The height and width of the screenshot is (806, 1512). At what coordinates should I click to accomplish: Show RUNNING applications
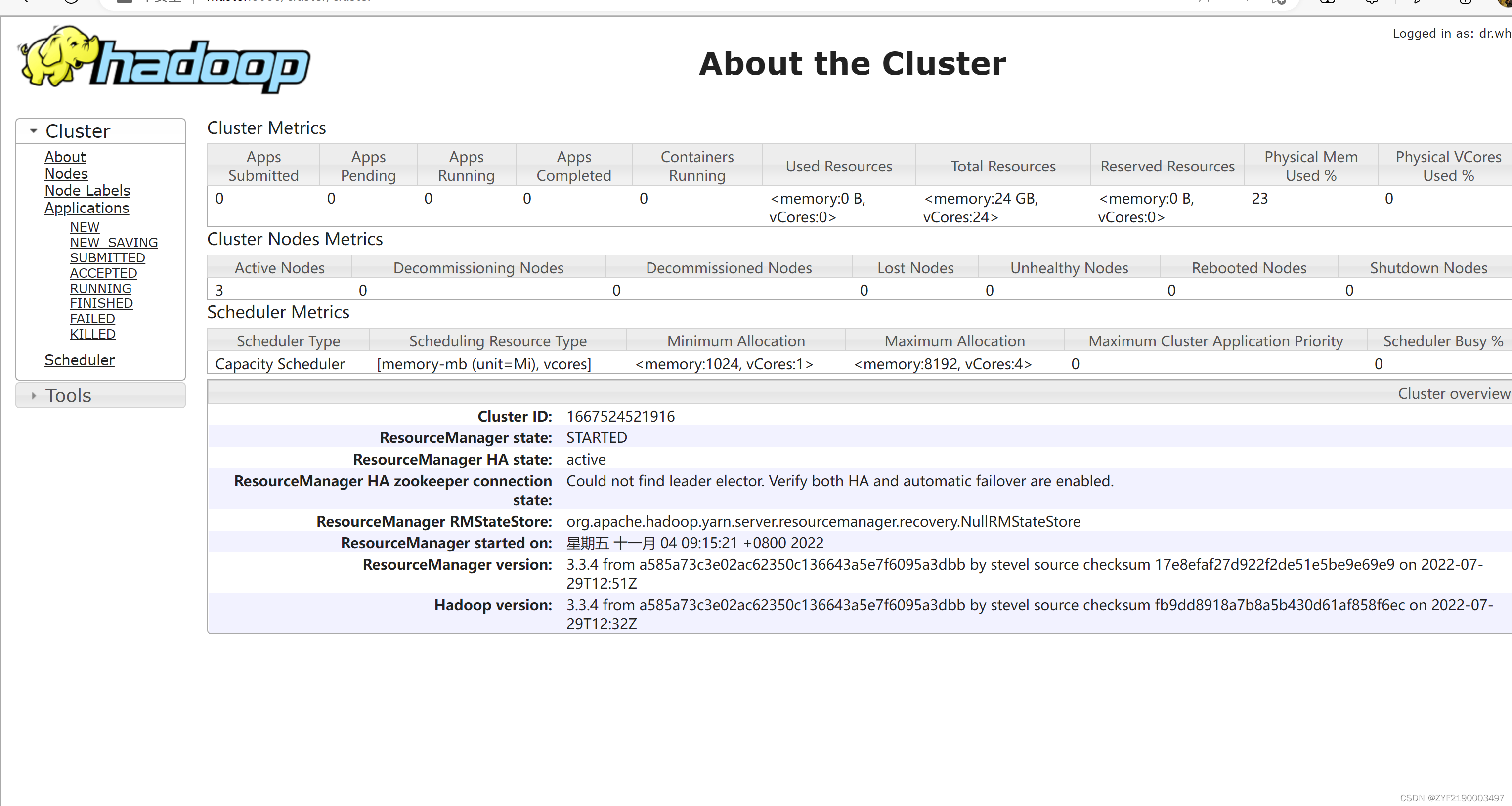pos(100,288)
